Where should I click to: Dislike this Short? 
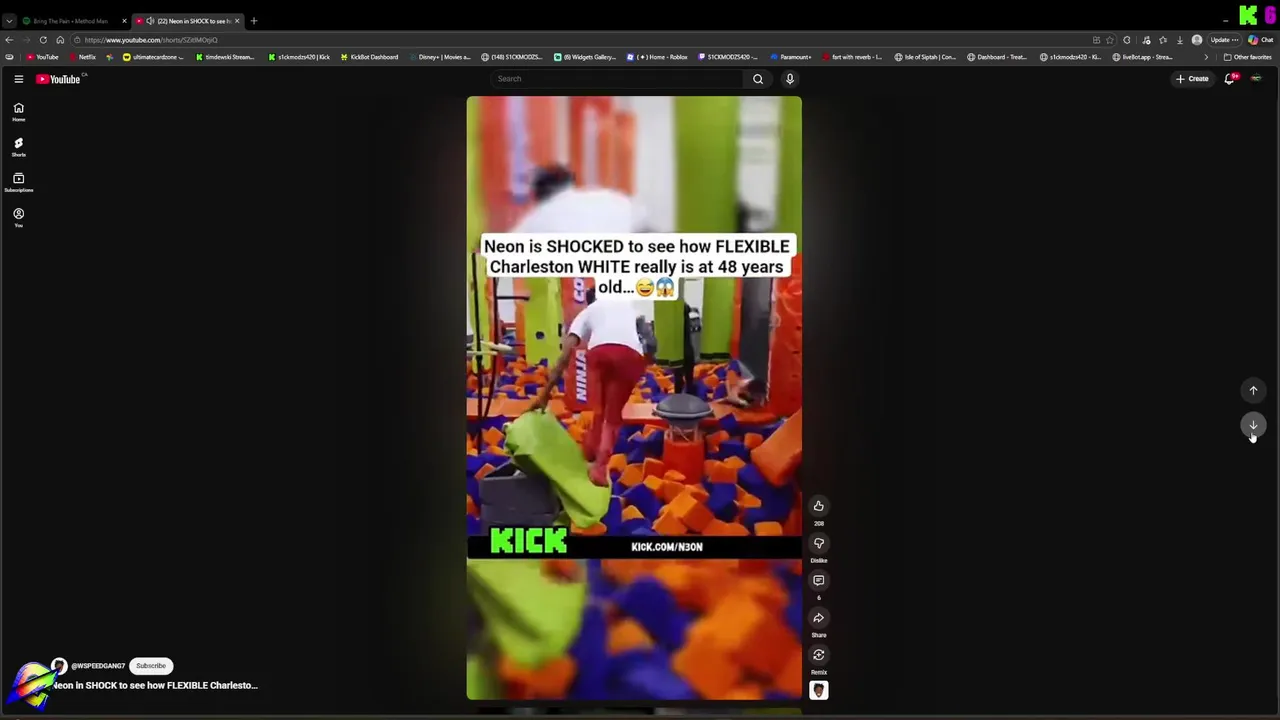click(x=818, y=543)
